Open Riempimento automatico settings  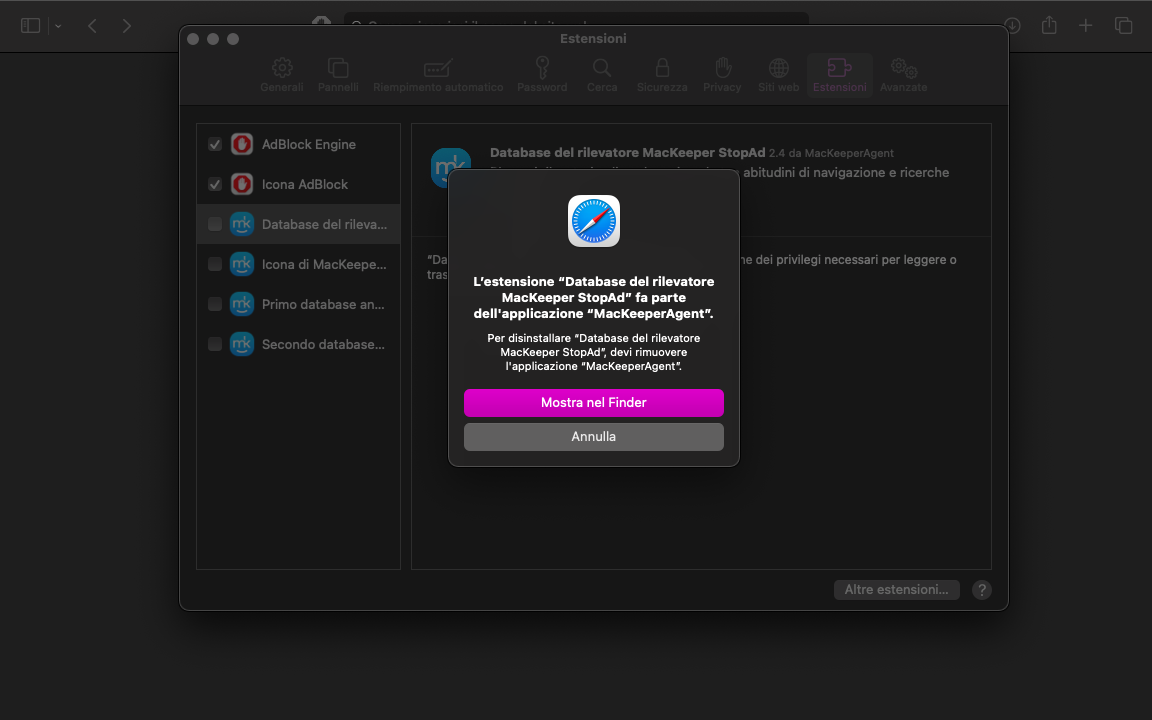438,74
